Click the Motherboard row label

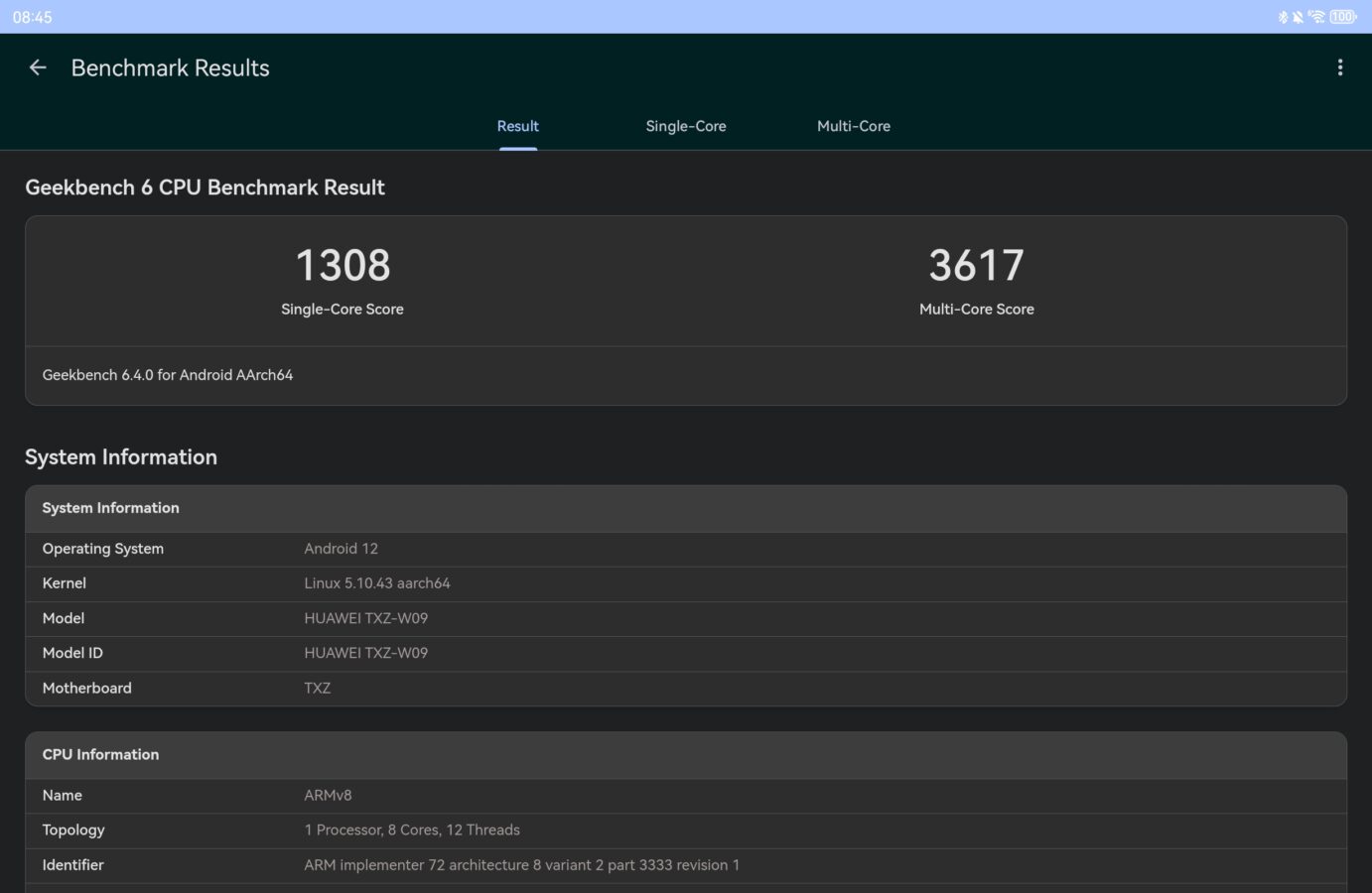[87, 688]
